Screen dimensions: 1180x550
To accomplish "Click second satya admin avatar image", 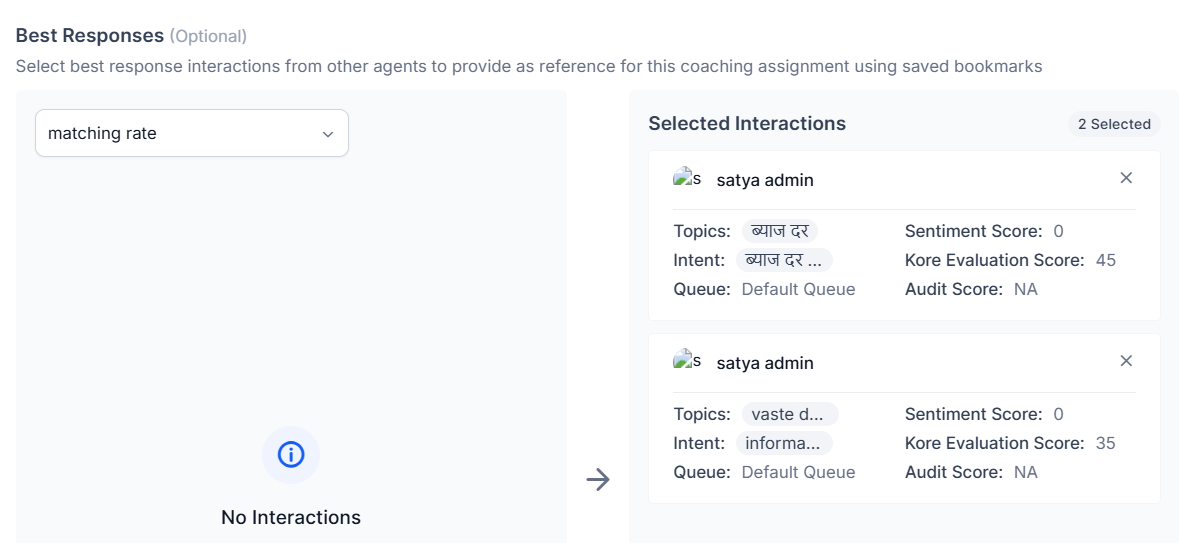I will [687, 362].
